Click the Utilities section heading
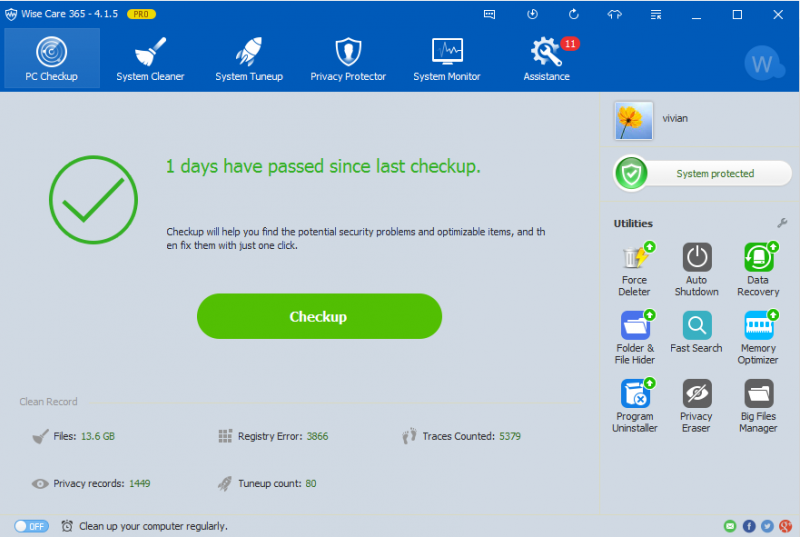Screen dimensions: 800x537 [x=633, y=223]
